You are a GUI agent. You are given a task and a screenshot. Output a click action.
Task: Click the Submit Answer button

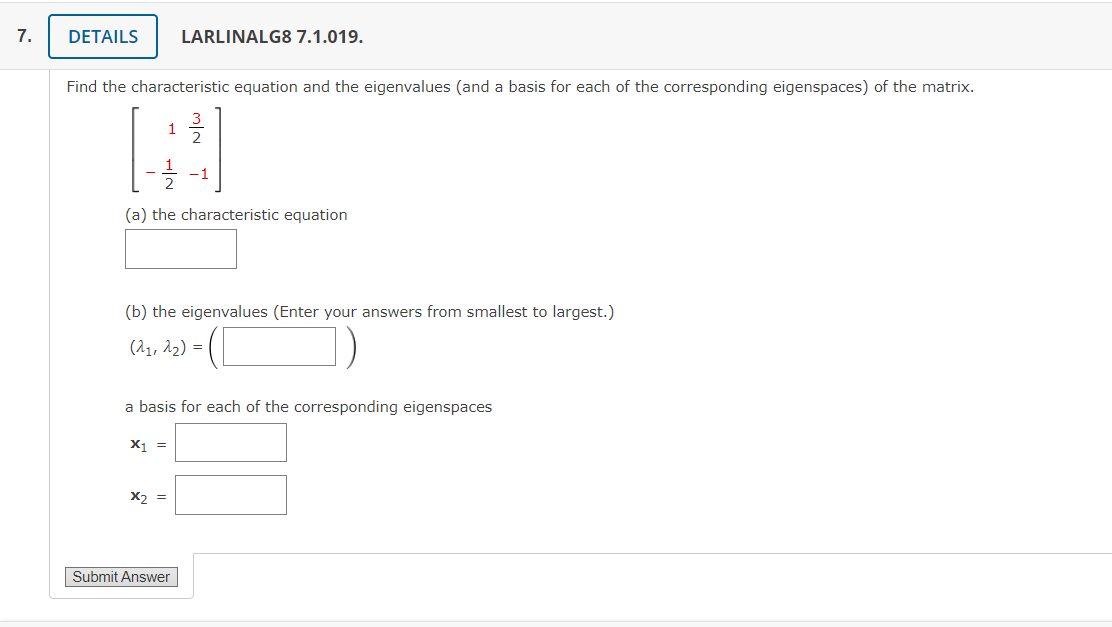click(x=121, y=576)
